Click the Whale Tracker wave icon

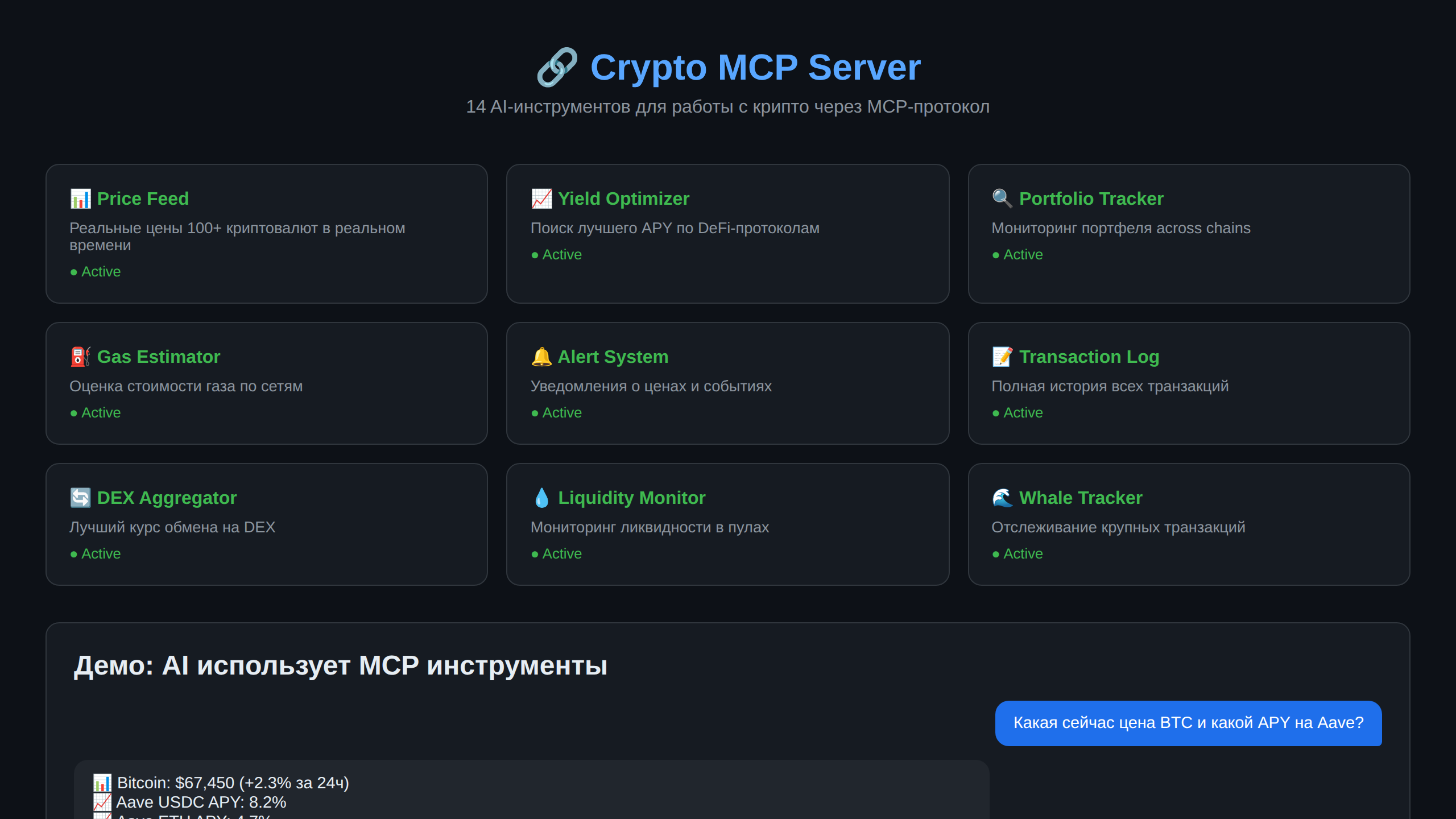[x=1002, y=498]
